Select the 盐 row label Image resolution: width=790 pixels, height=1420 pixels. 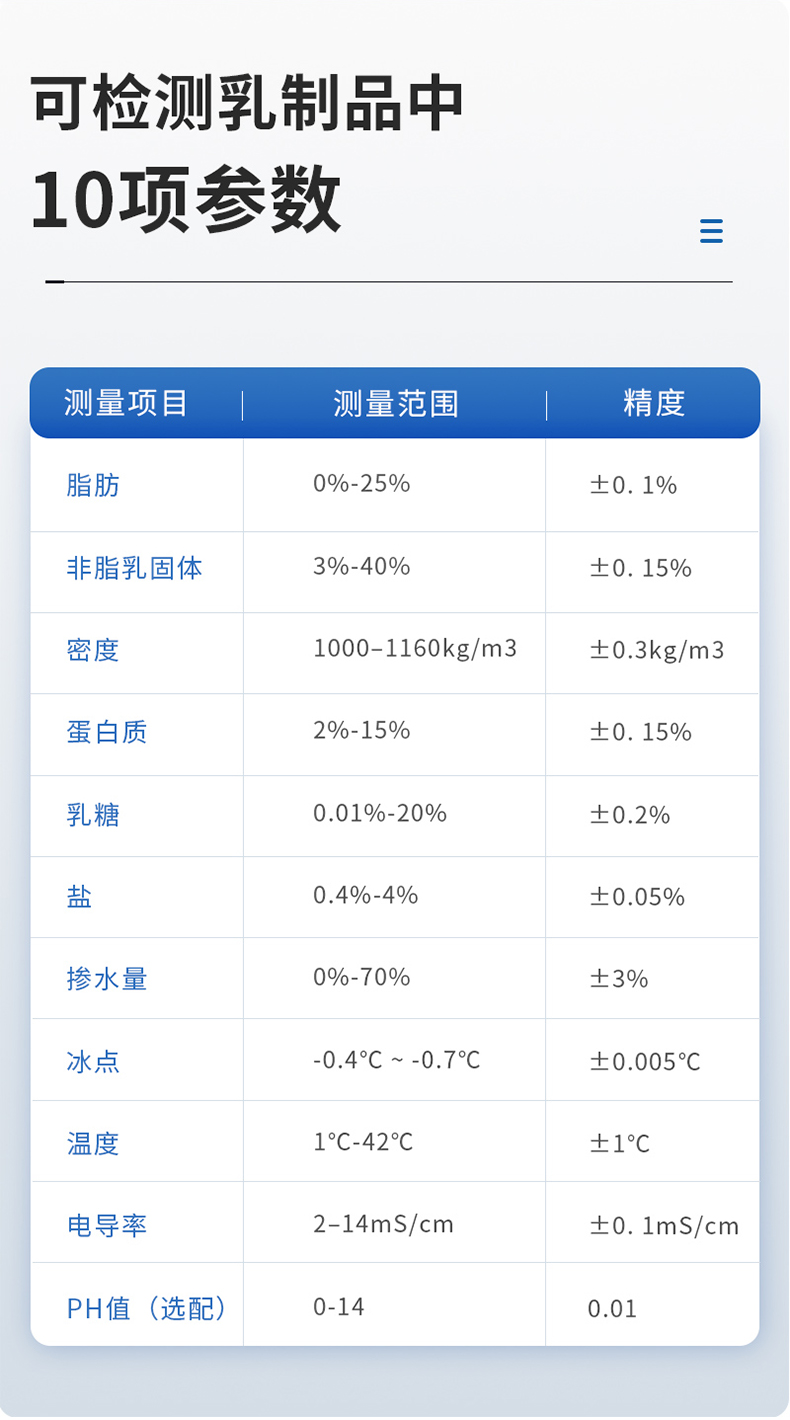(79, 897)
